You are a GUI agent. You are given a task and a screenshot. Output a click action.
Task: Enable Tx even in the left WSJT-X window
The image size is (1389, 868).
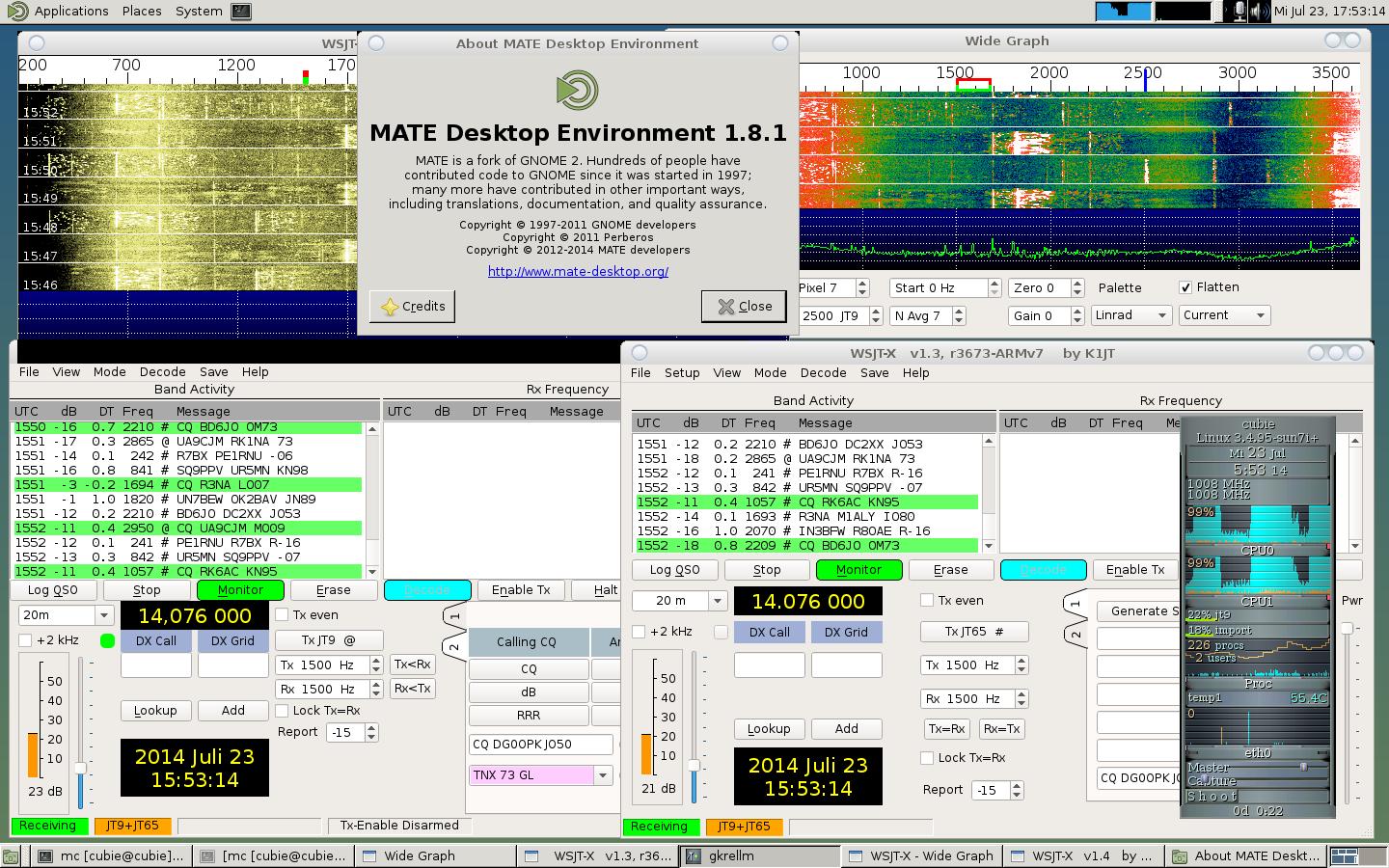coord(283,615)
